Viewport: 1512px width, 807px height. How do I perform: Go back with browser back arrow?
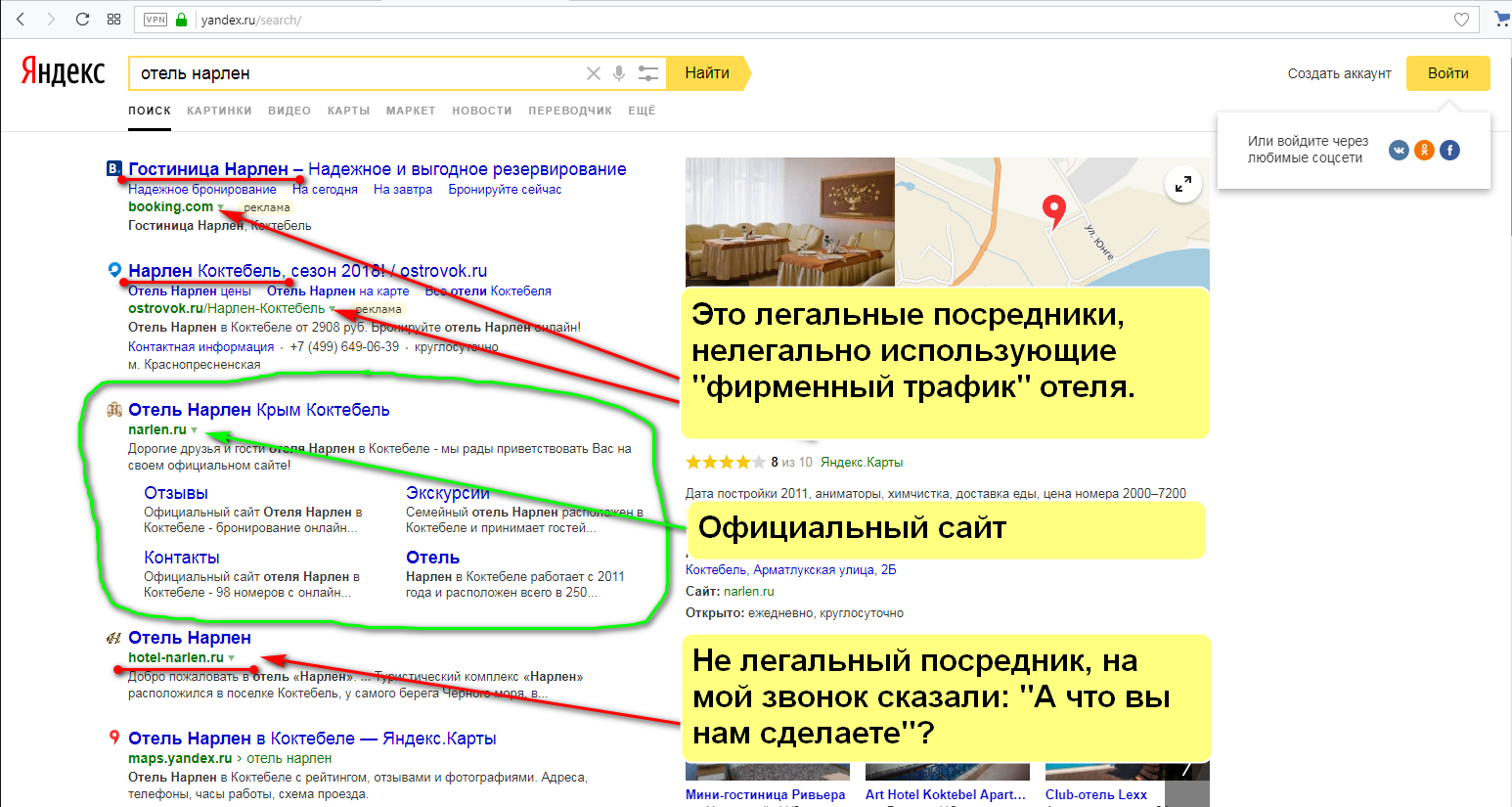click(20, 20)
